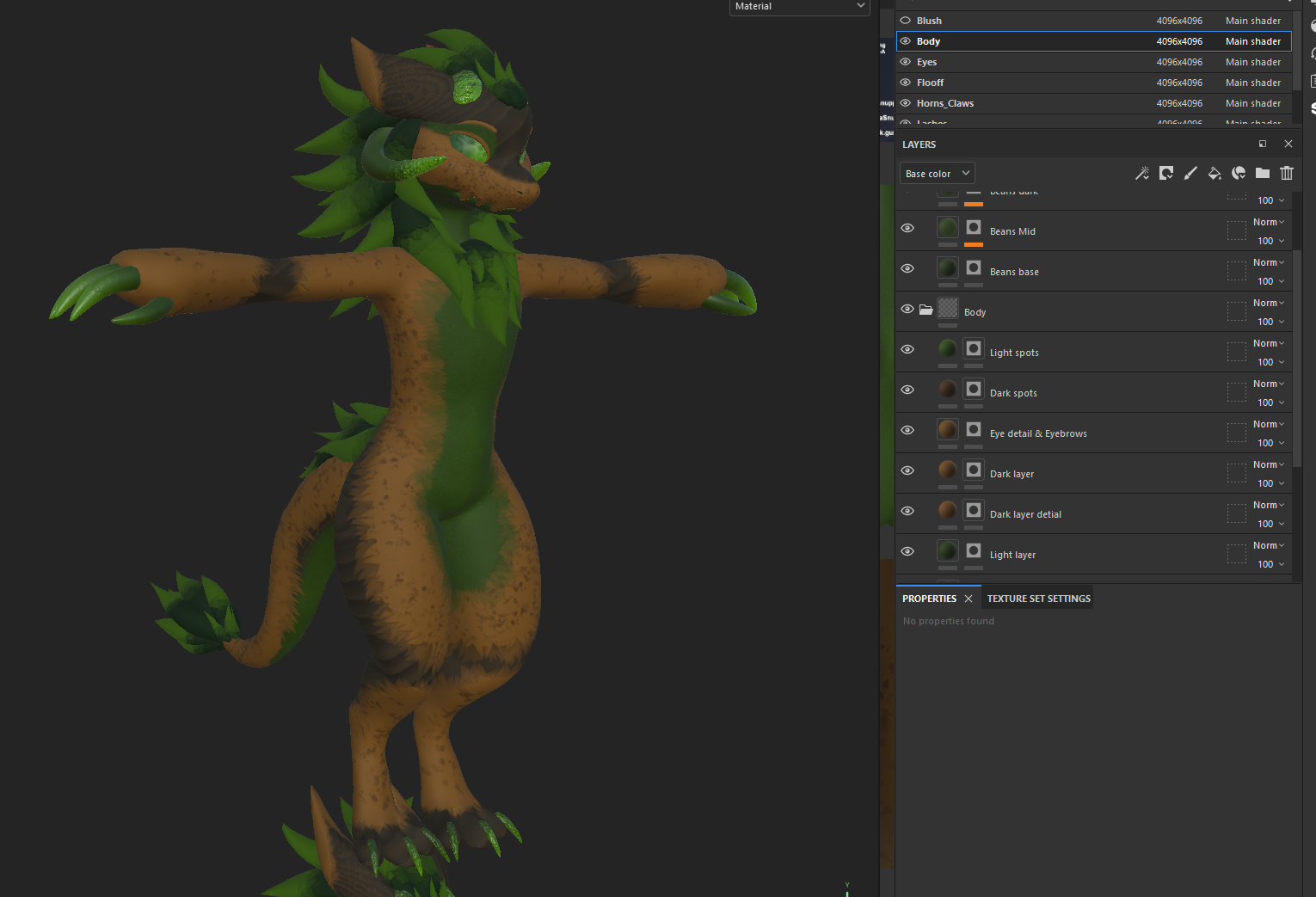The width and height of the screenshot is (1316, 897).
Task: Select the Dark spots brown material swatch
Action: (948, 389)
